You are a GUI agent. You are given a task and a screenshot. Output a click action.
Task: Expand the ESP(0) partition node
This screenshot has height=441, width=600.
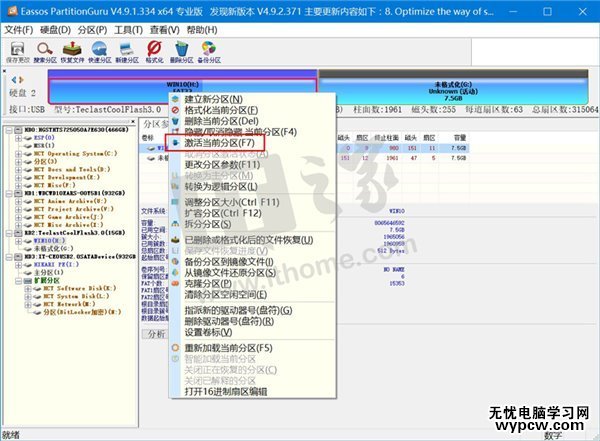18,137
